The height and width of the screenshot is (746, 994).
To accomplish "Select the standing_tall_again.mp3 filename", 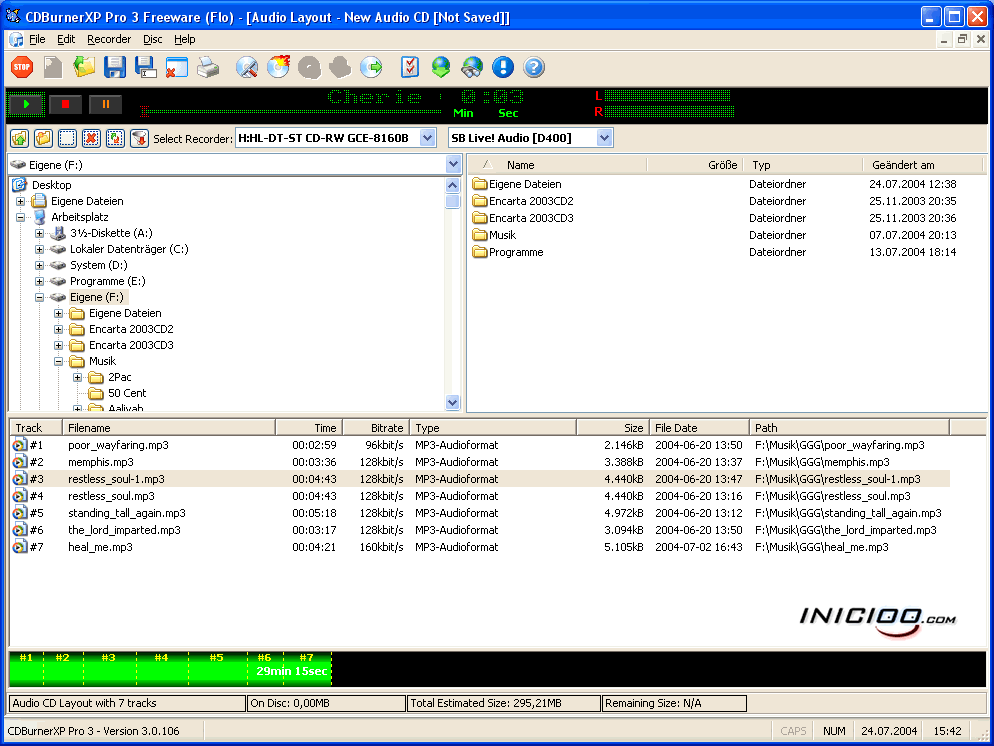I will click(127, 513).
